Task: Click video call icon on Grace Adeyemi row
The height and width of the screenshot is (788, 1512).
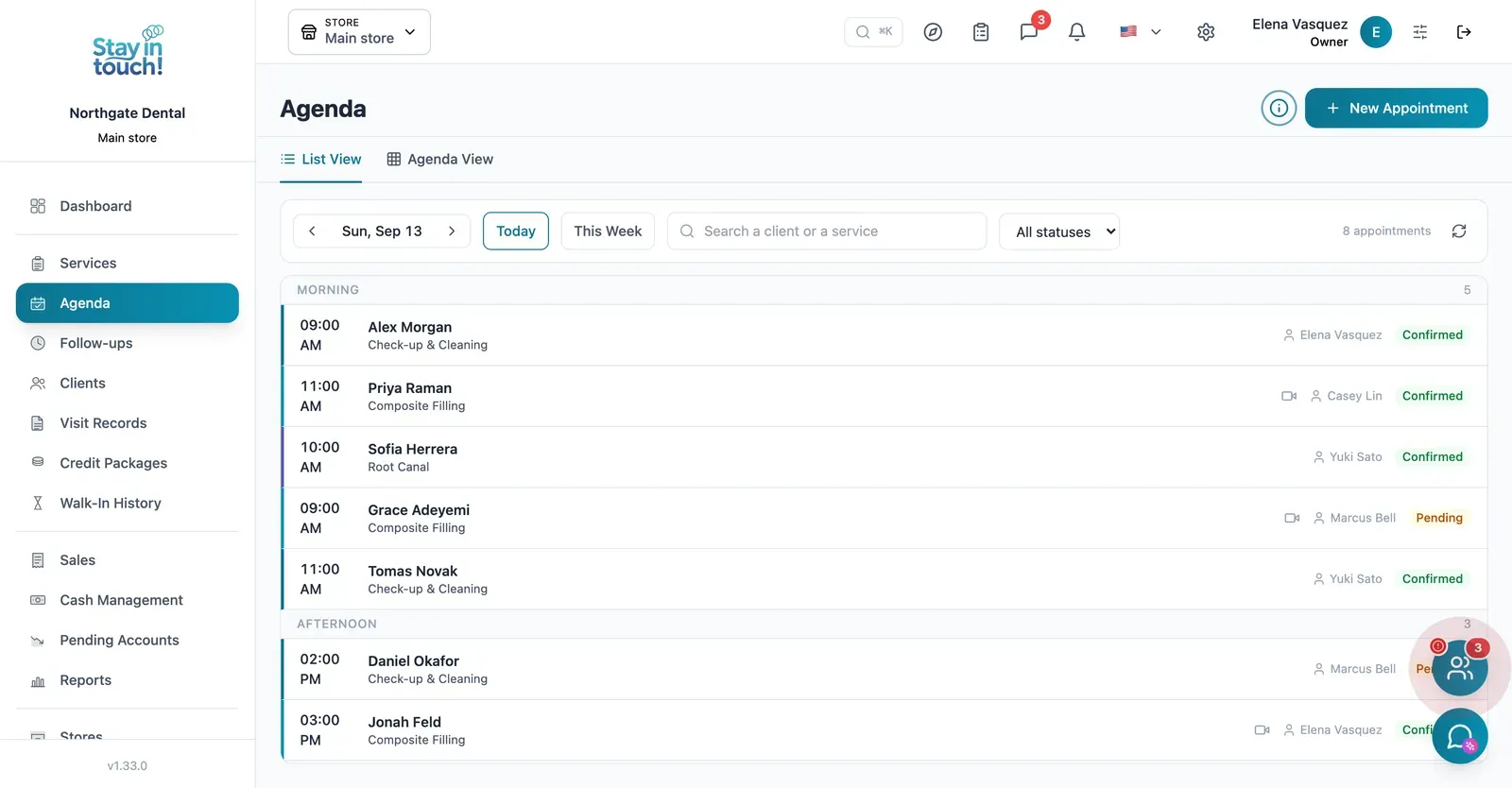Action: pos(1292,518)
